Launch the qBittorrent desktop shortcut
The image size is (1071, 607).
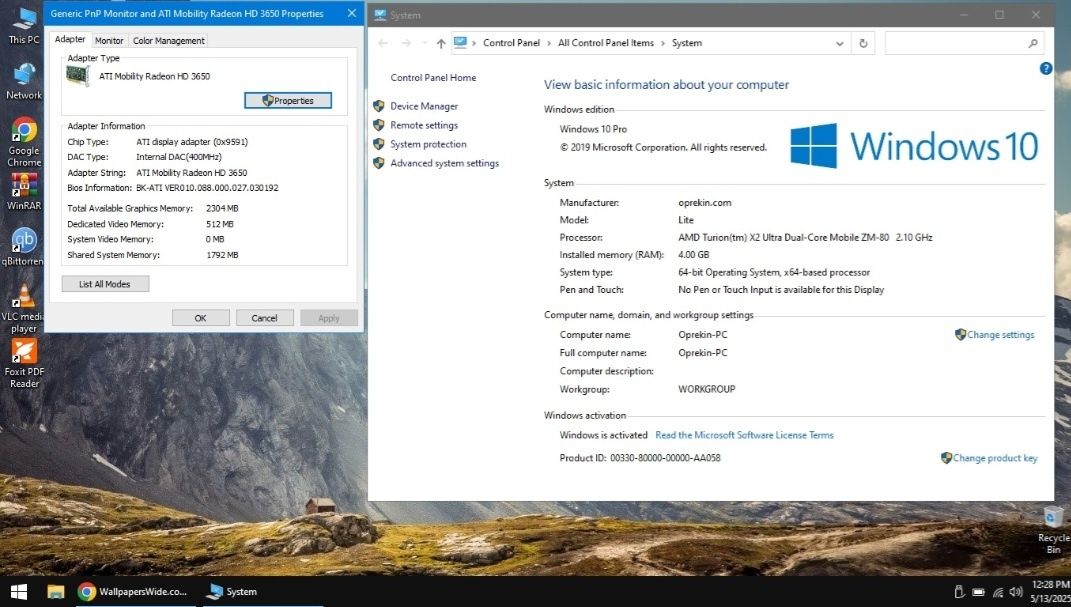click(x=23, y=246)
